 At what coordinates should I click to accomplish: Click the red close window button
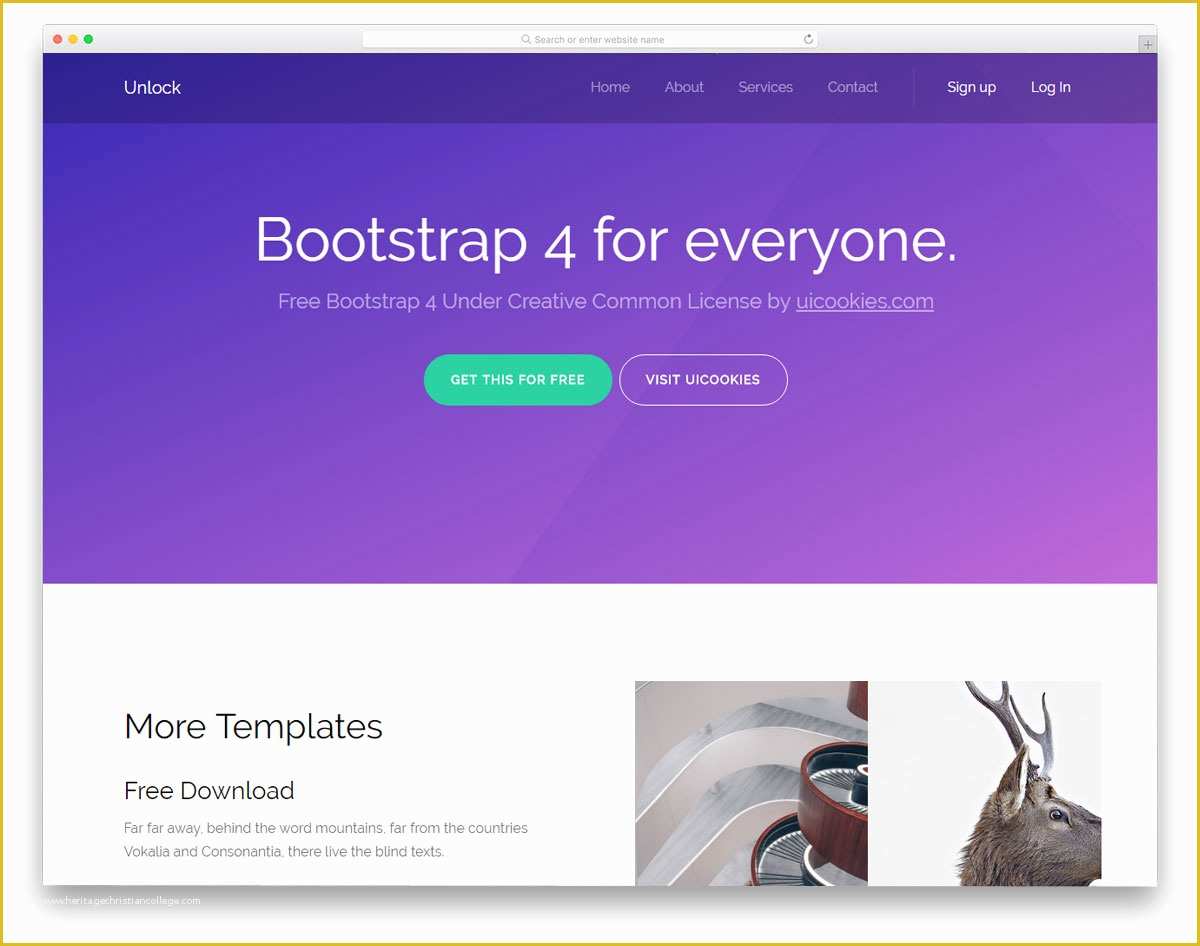(x=58, y=39)
